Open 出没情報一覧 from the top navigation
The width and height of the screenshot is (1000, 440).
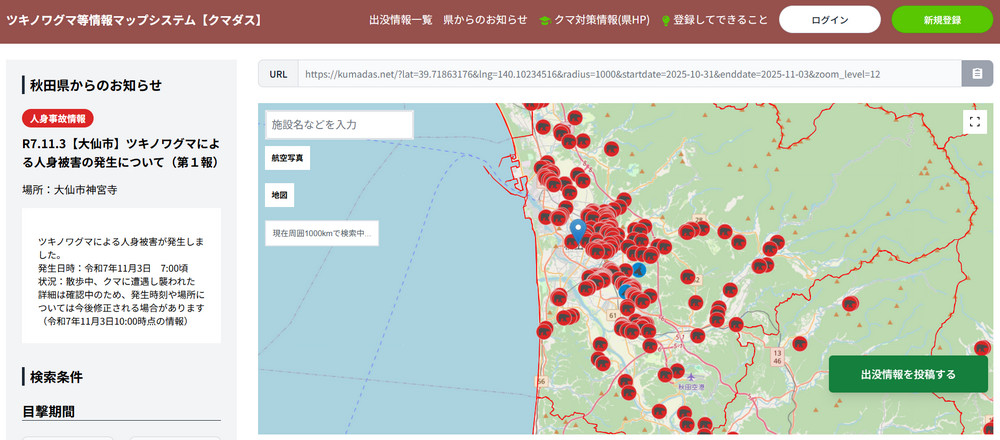click(400, 20)
